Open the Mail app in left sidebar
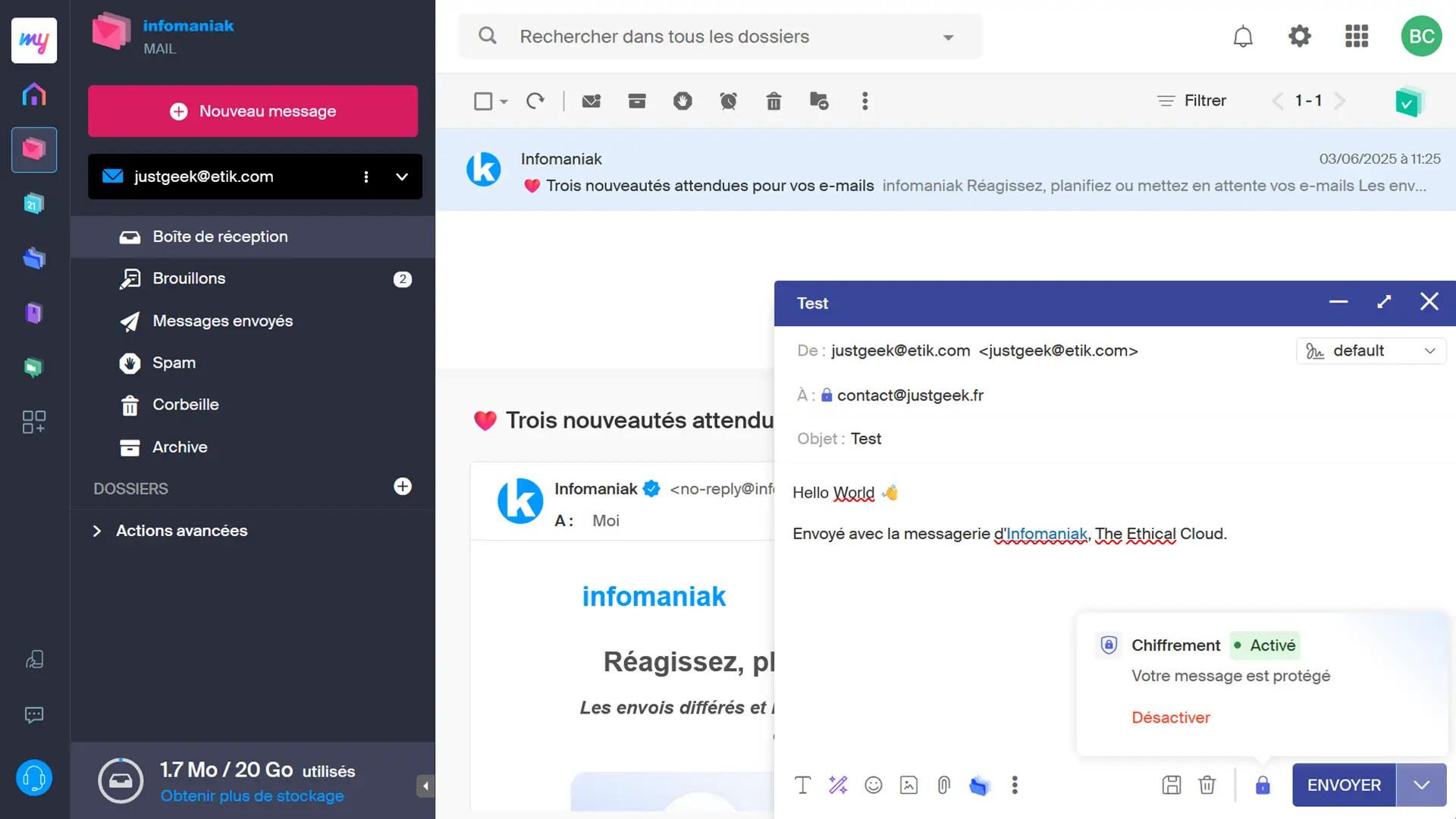1456x819 pixels. coord(34,149)
